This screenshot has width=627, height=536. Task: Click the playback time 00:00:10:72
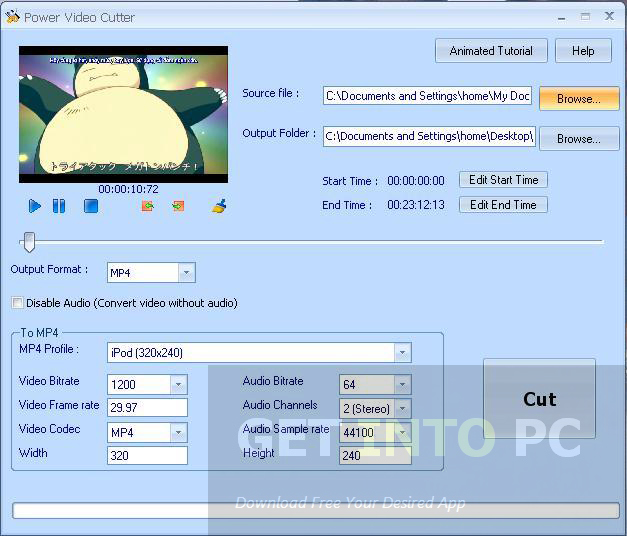point(128,189)
